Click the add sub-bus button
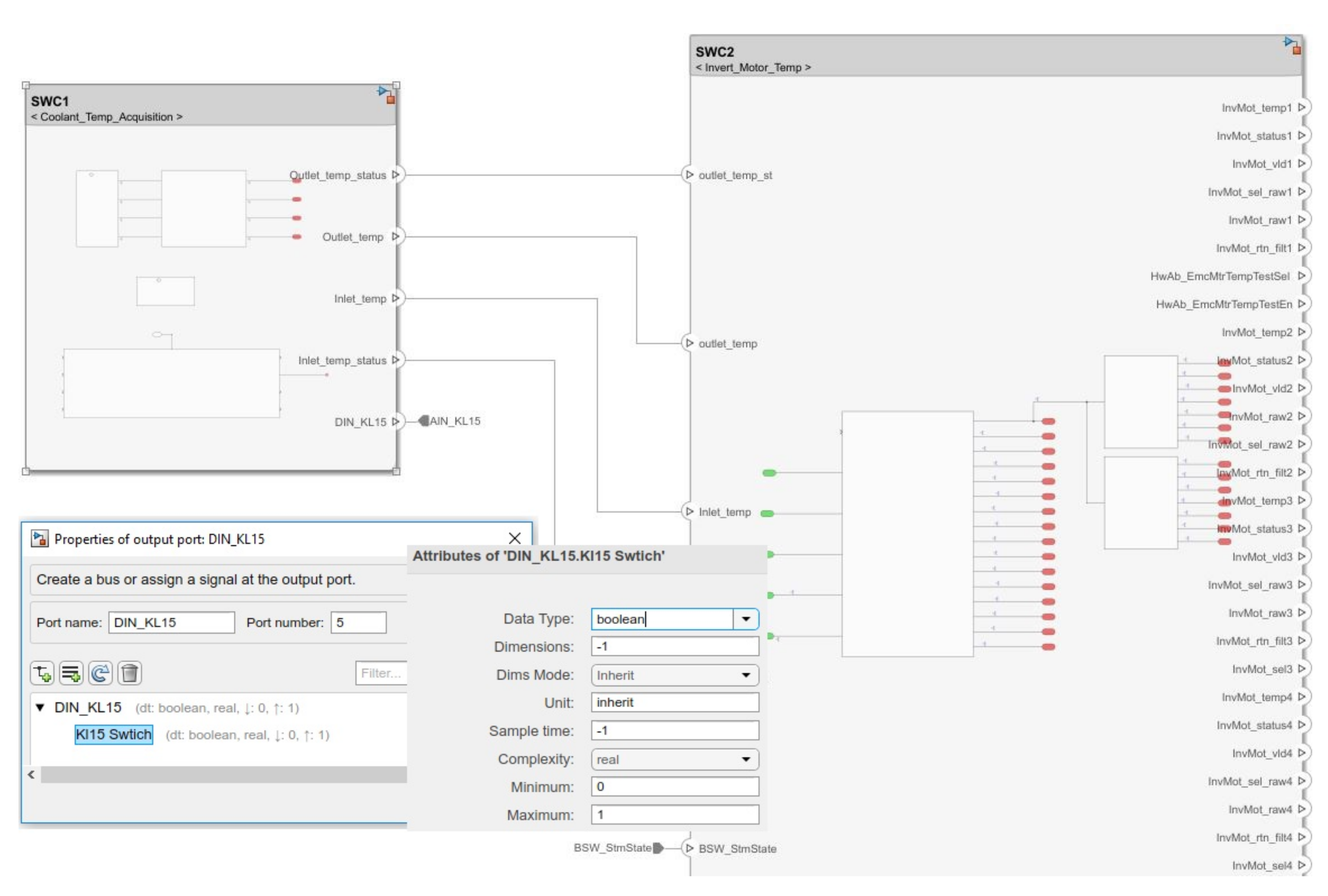 click(x=42, y=673)
